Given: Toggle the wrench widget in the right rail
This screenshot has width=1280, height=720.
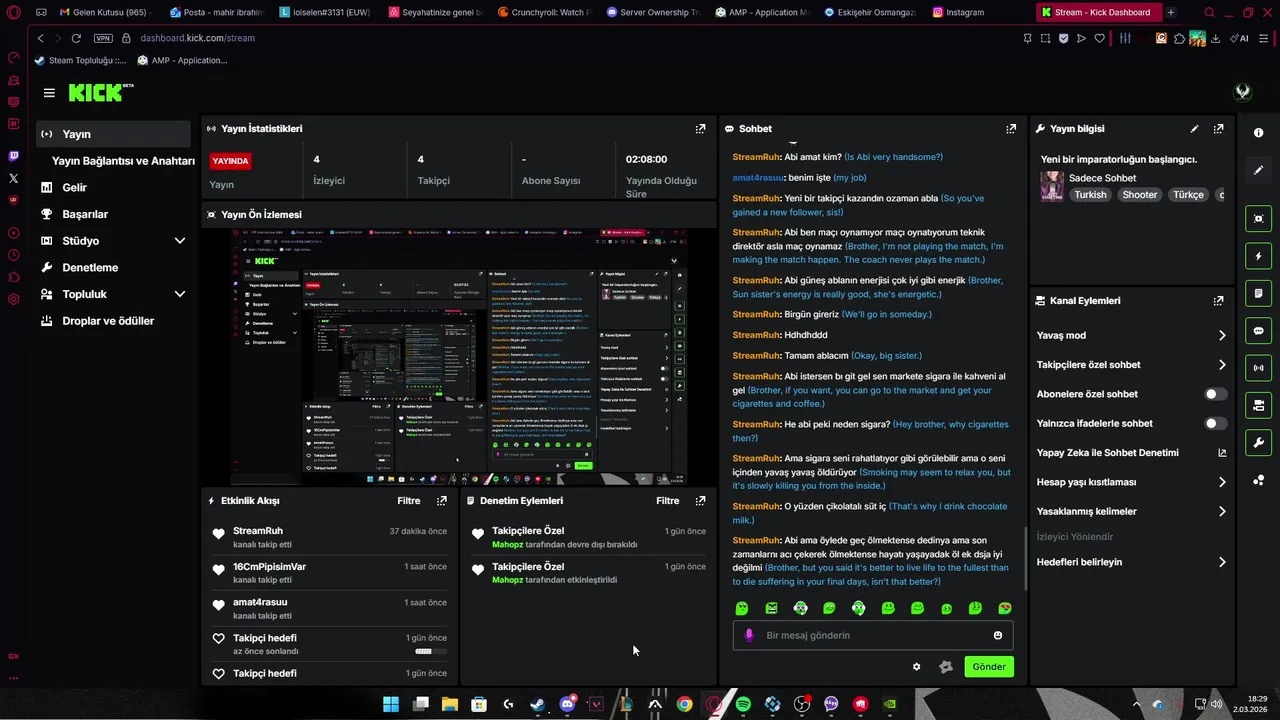Looking at the screenshot, I should pyautogui.click(x=1258, y=442).
